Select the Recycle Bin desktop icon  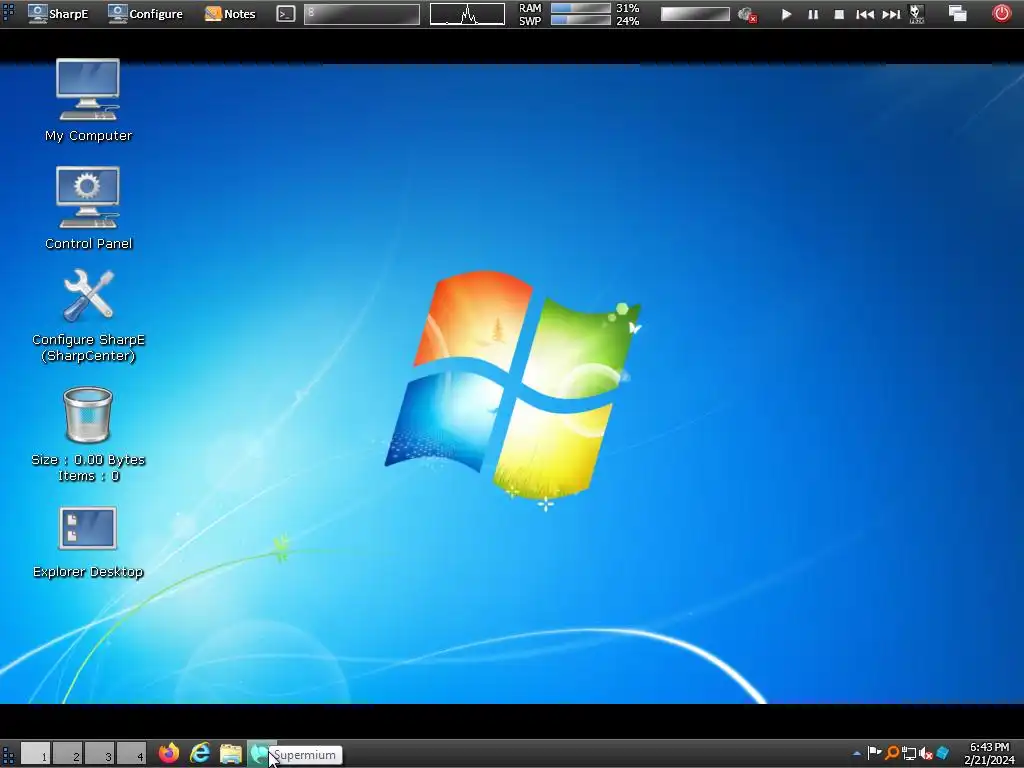88,434
